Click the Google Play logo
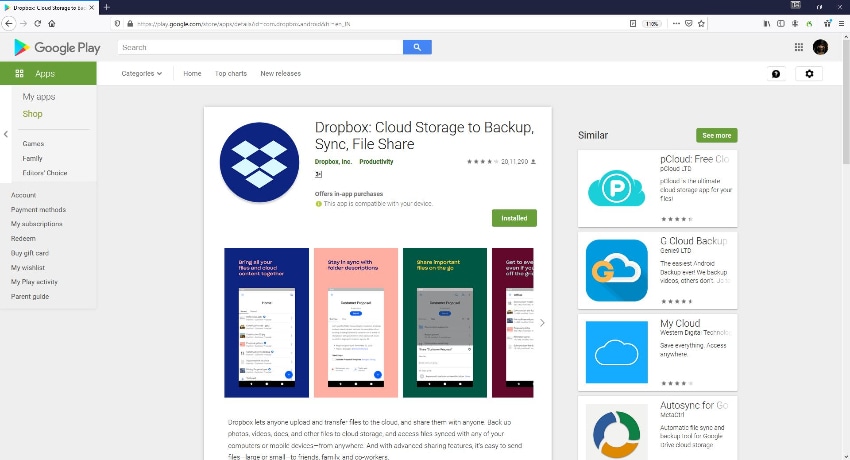This screenshot has height=460, width=850. 57,48
